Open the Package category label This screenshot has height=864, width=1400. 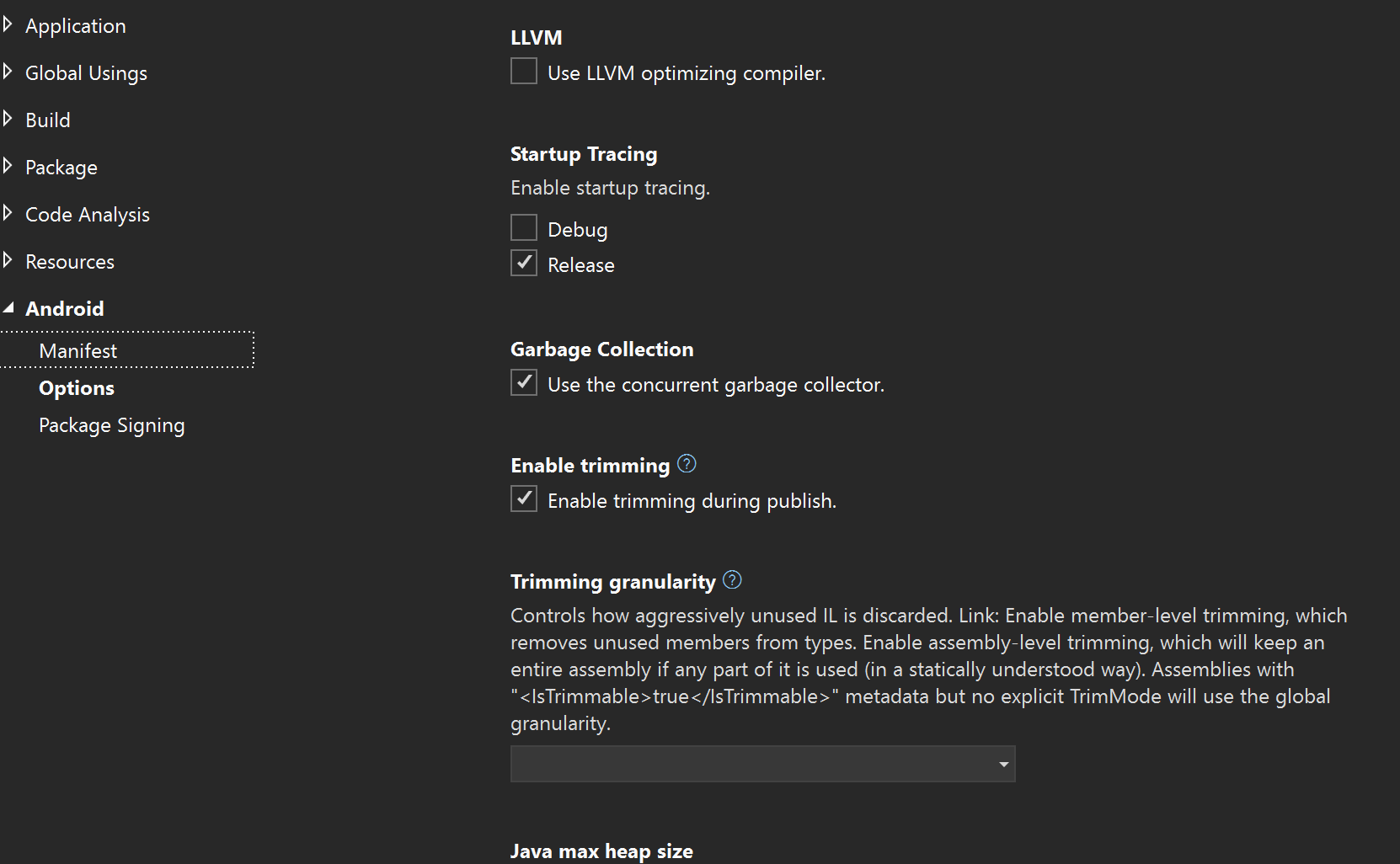(61, 168)
